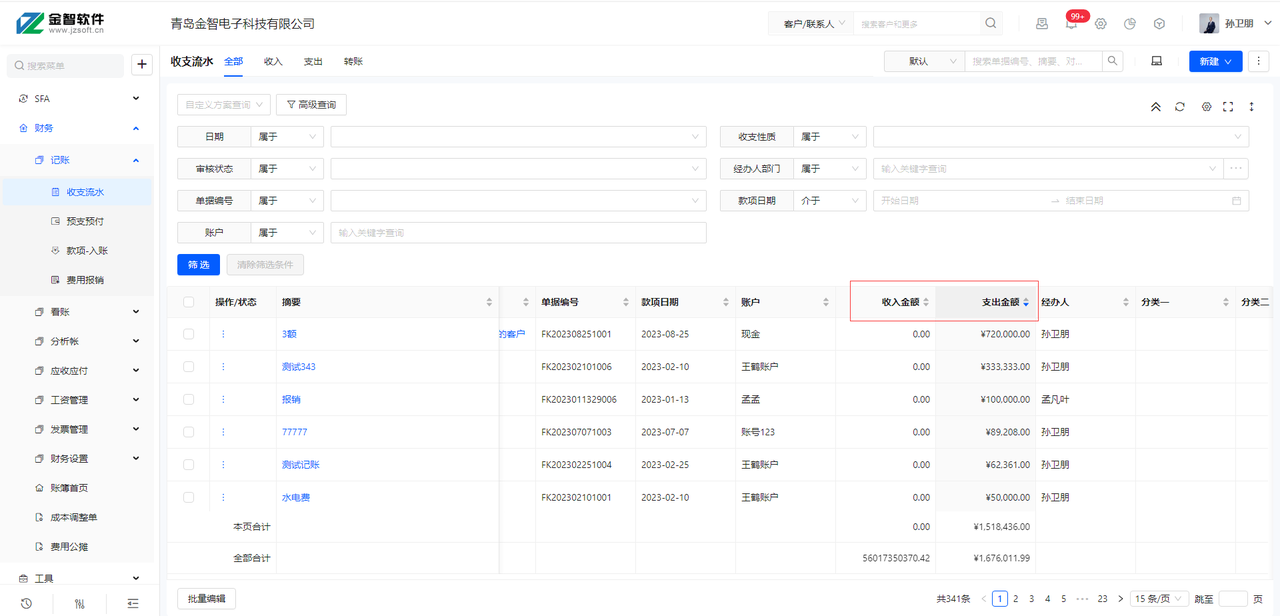Check the row for 测试记账

tap(189, 464)
